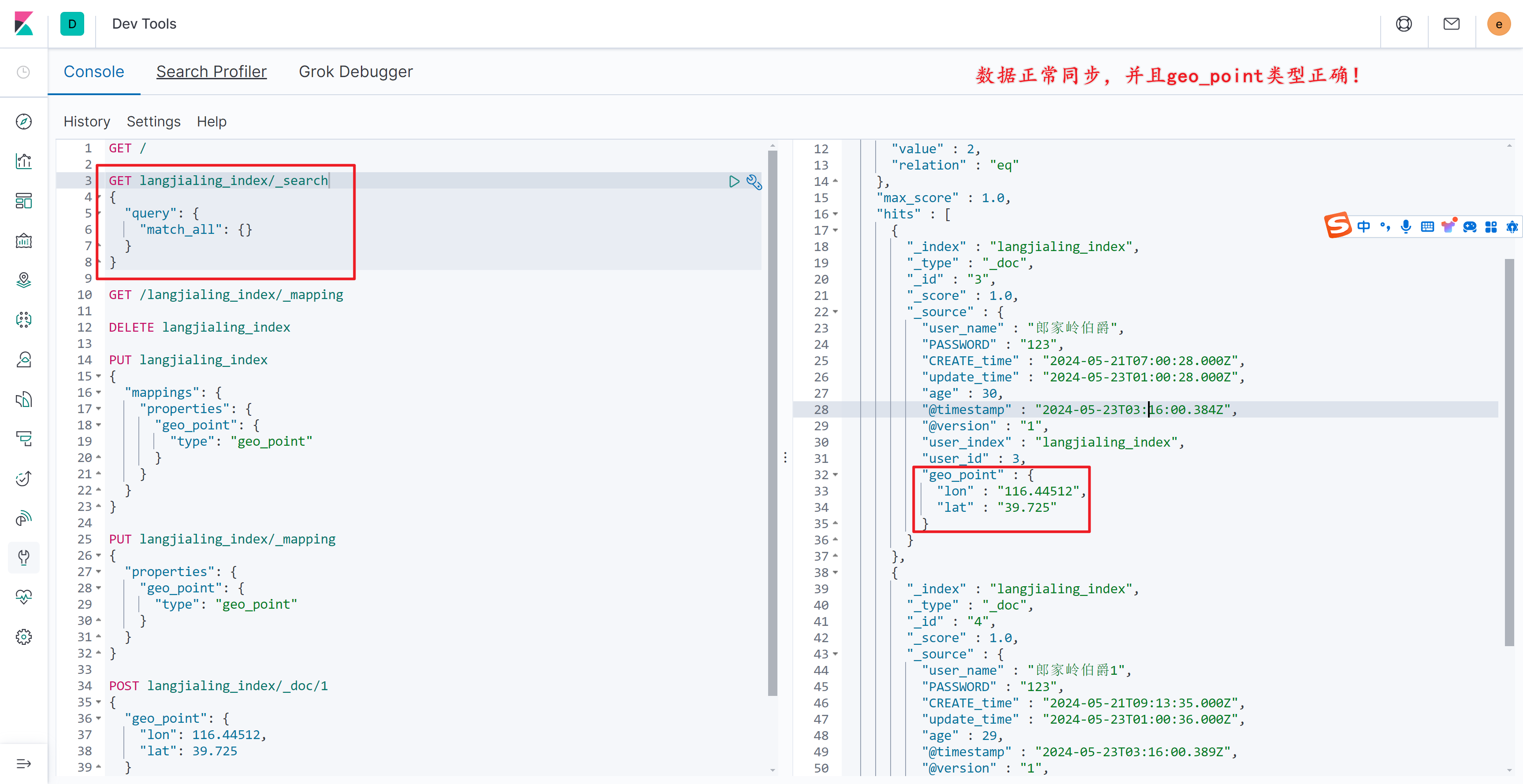Switch to the Search Profiler tab
Image resolution: width=1523 pixels, height=784 pixels.
[211, 71]
